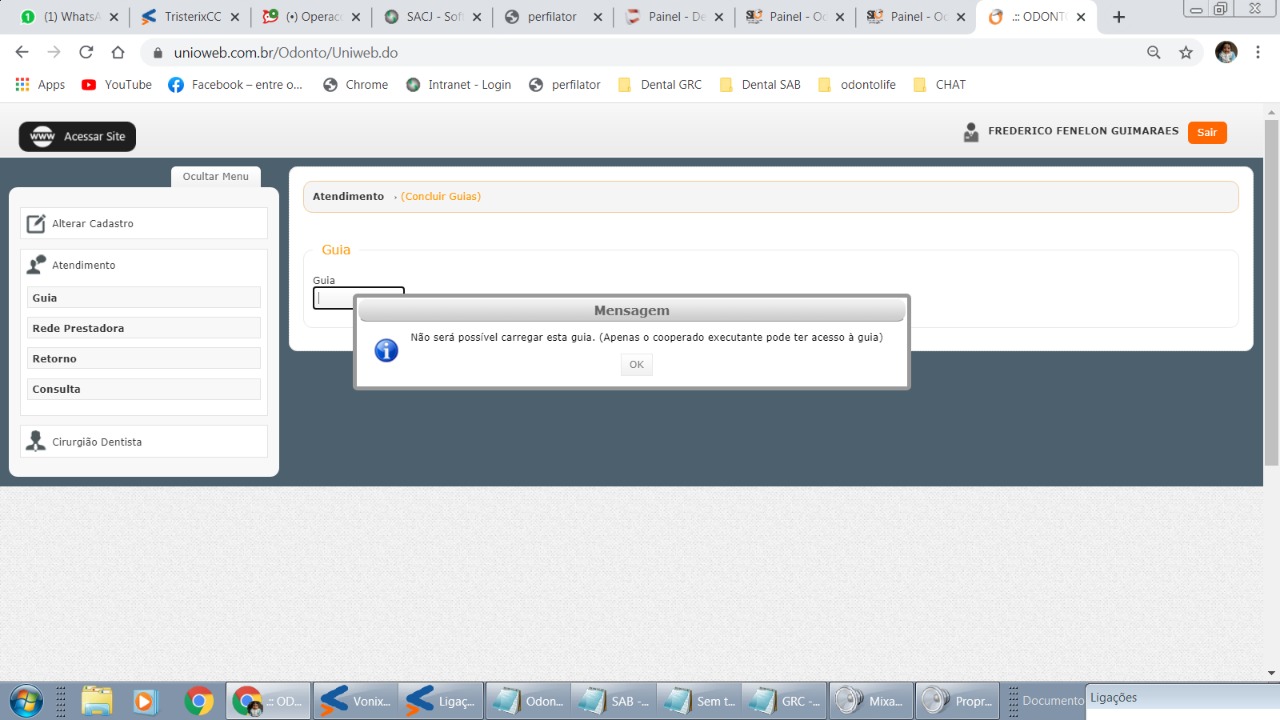Screen dimensions: 1280x720
Task: Click OK in the Mensagem dialog
Action: tap(636, 365)
